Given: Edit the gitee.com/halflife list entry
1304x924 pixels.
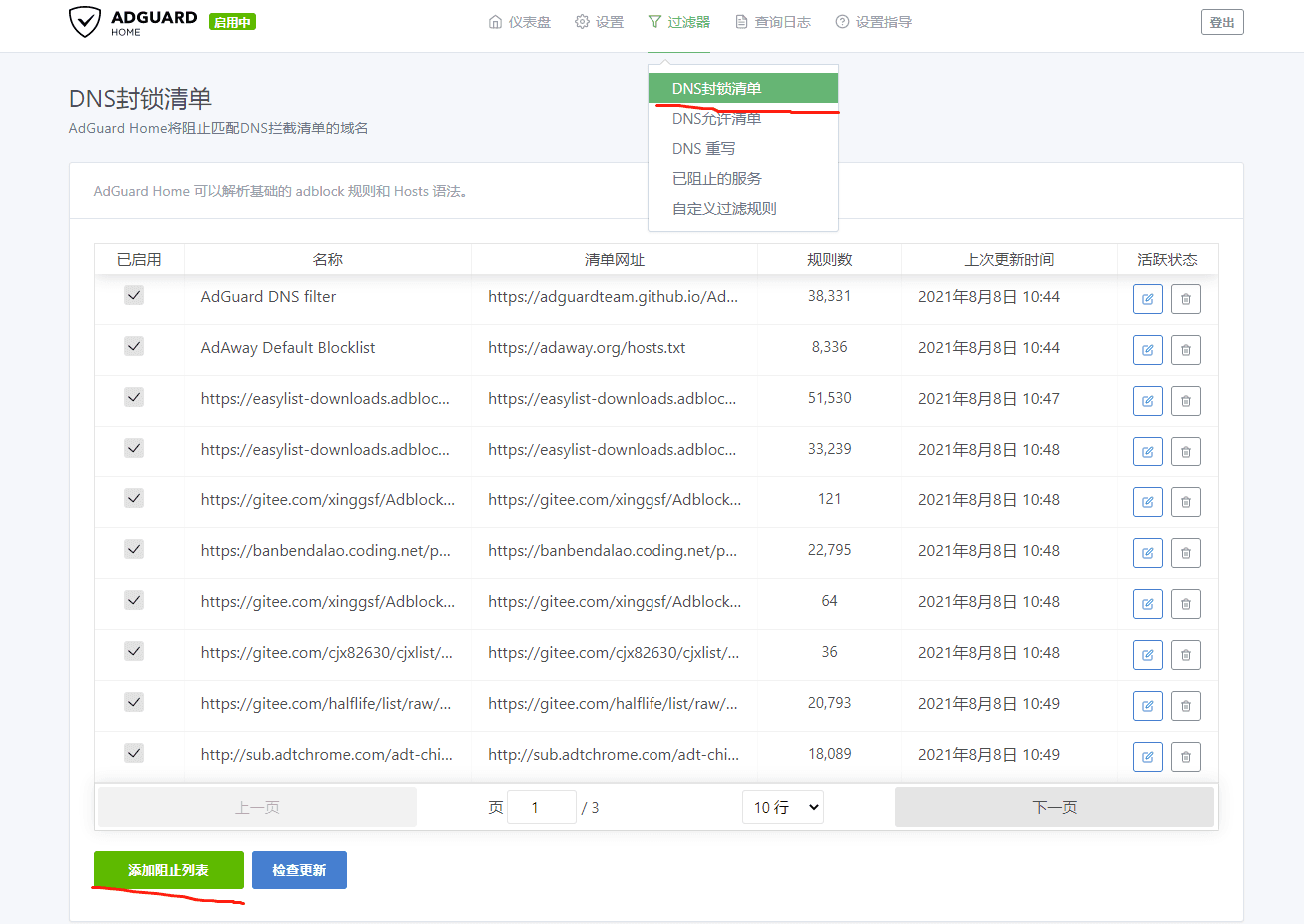Looking at the screenshot, I should click(x=1147, y=706).
